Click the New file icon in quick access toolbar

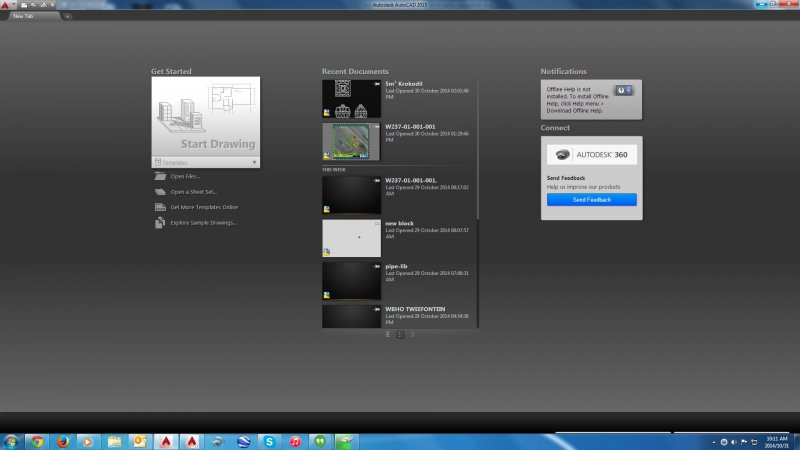click(23, 5)
